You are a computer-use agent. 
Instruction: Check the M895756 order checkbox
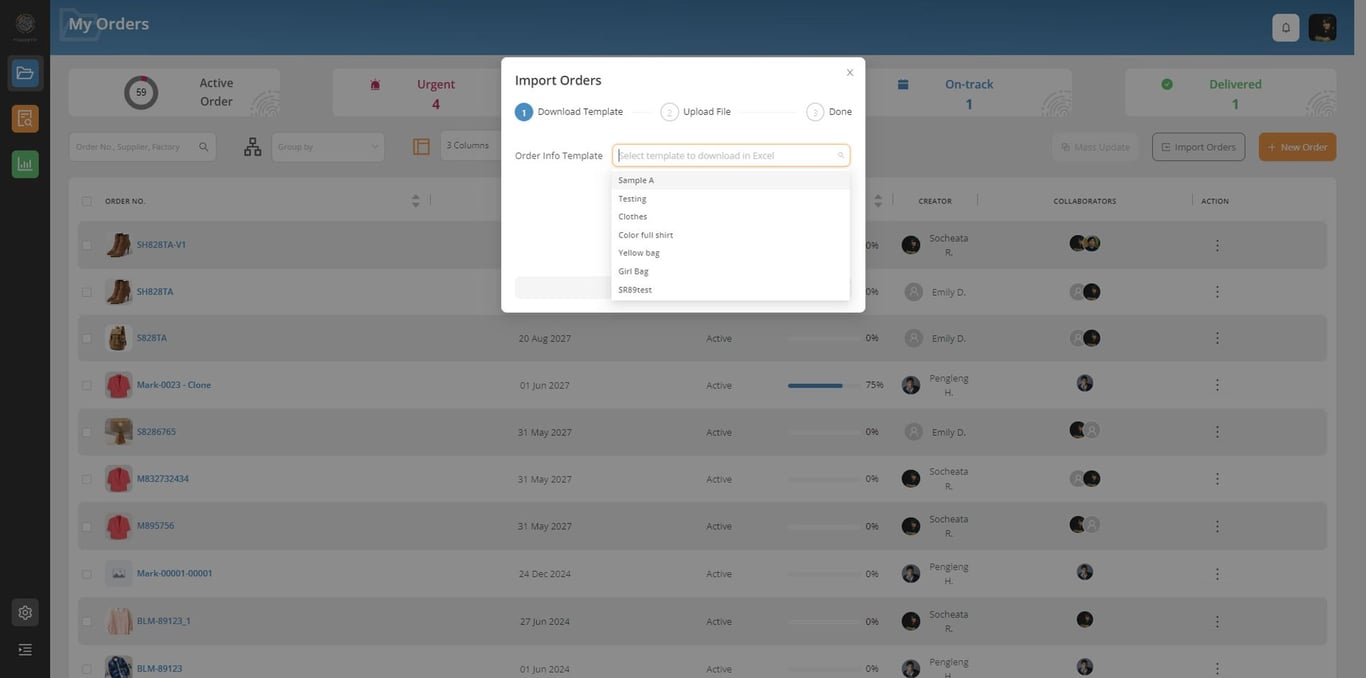point(87,526)
